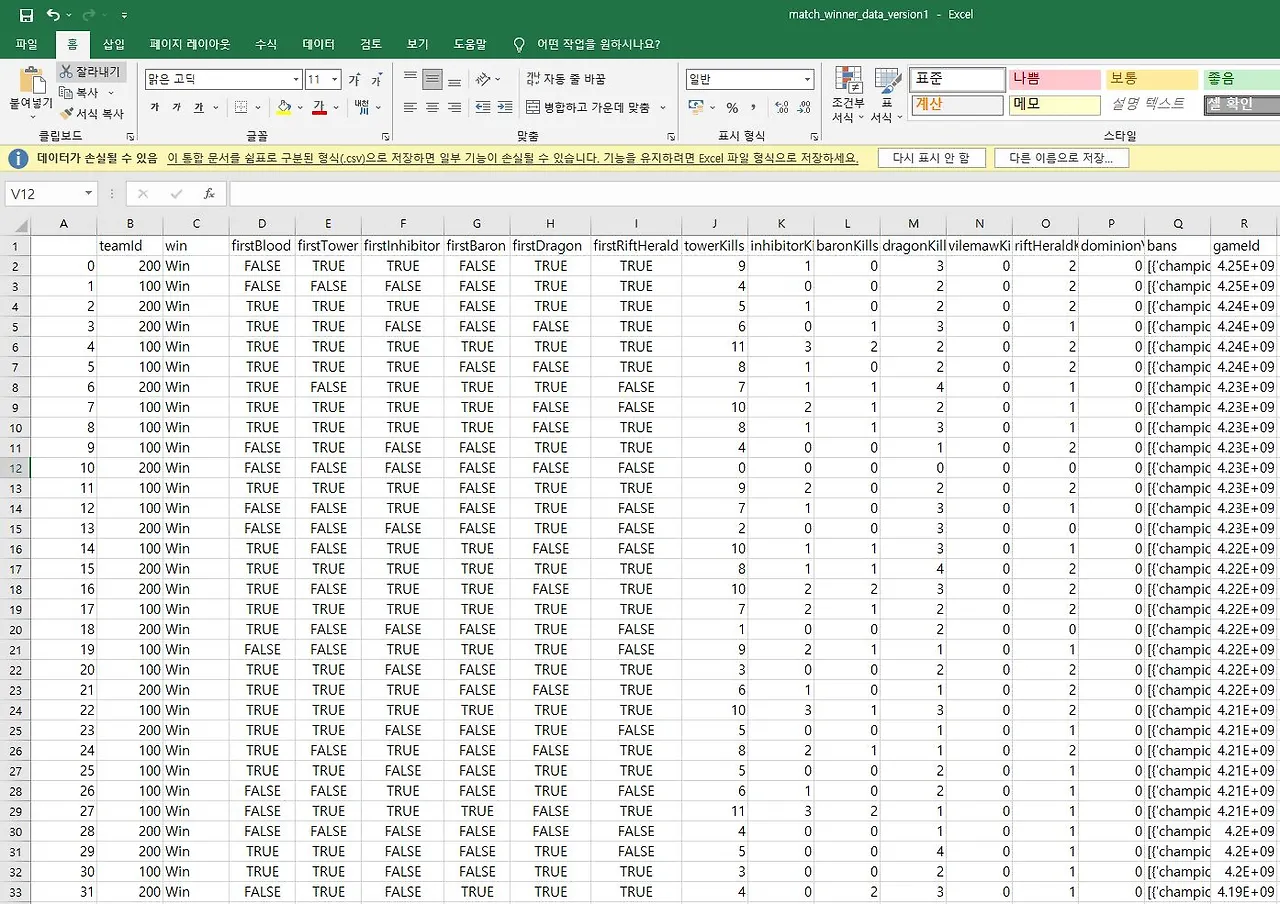Image resolution: width=1280 pixels, height=904 pixels.
Task: Toggle Wrap Text (자동 줄 바꿈)
Action: tap(565, 79)
